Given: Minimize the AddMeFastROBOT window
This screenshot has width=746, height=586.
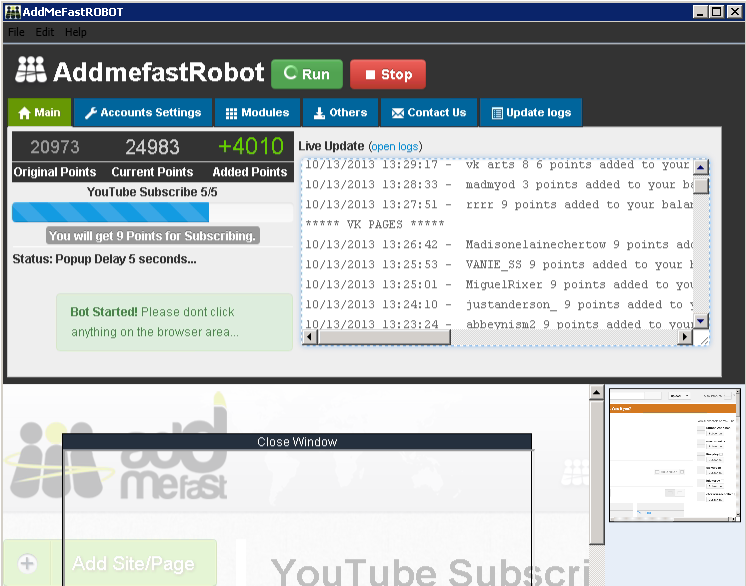Looking at the screenshot, I should click(699, 12).
